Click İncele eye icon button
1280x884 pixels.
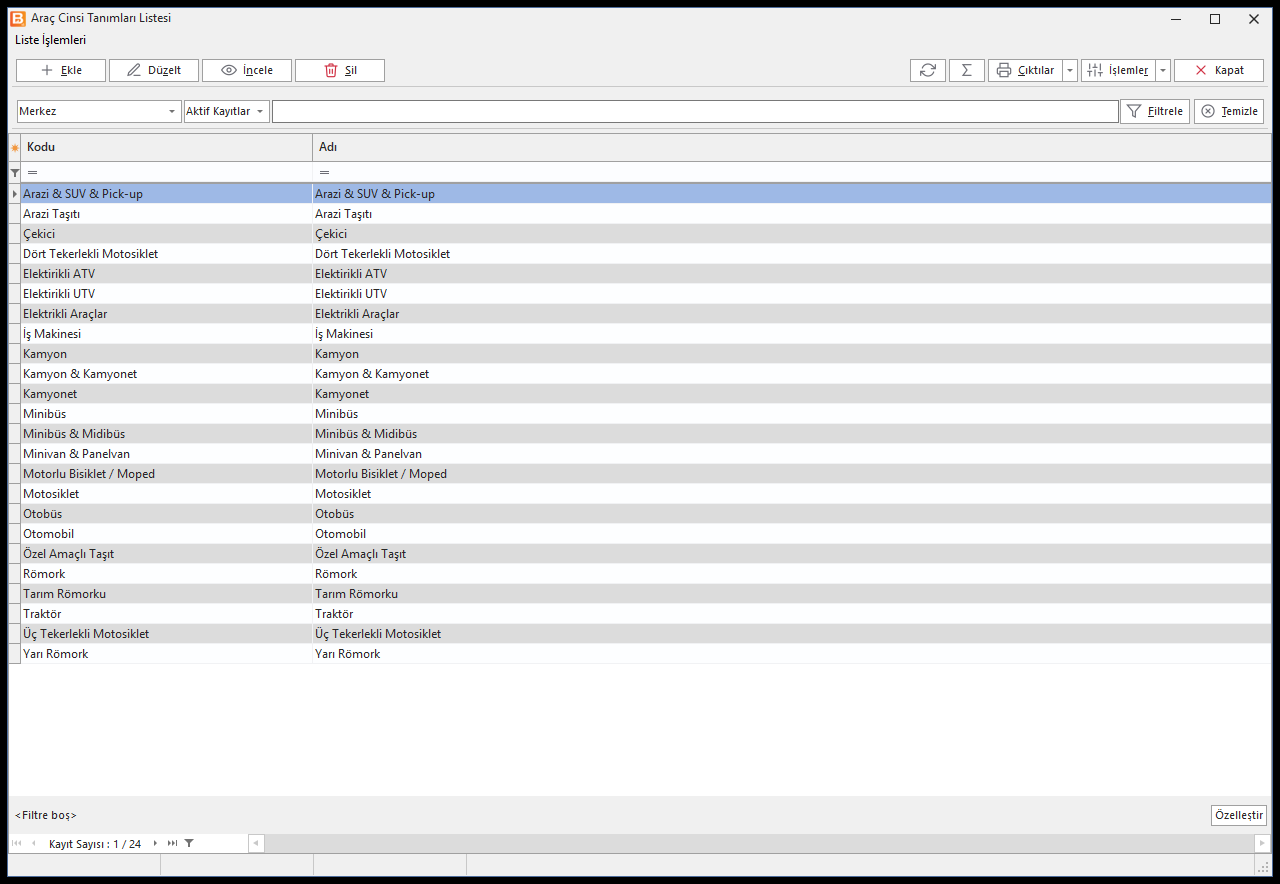click(x=247, y=70)
